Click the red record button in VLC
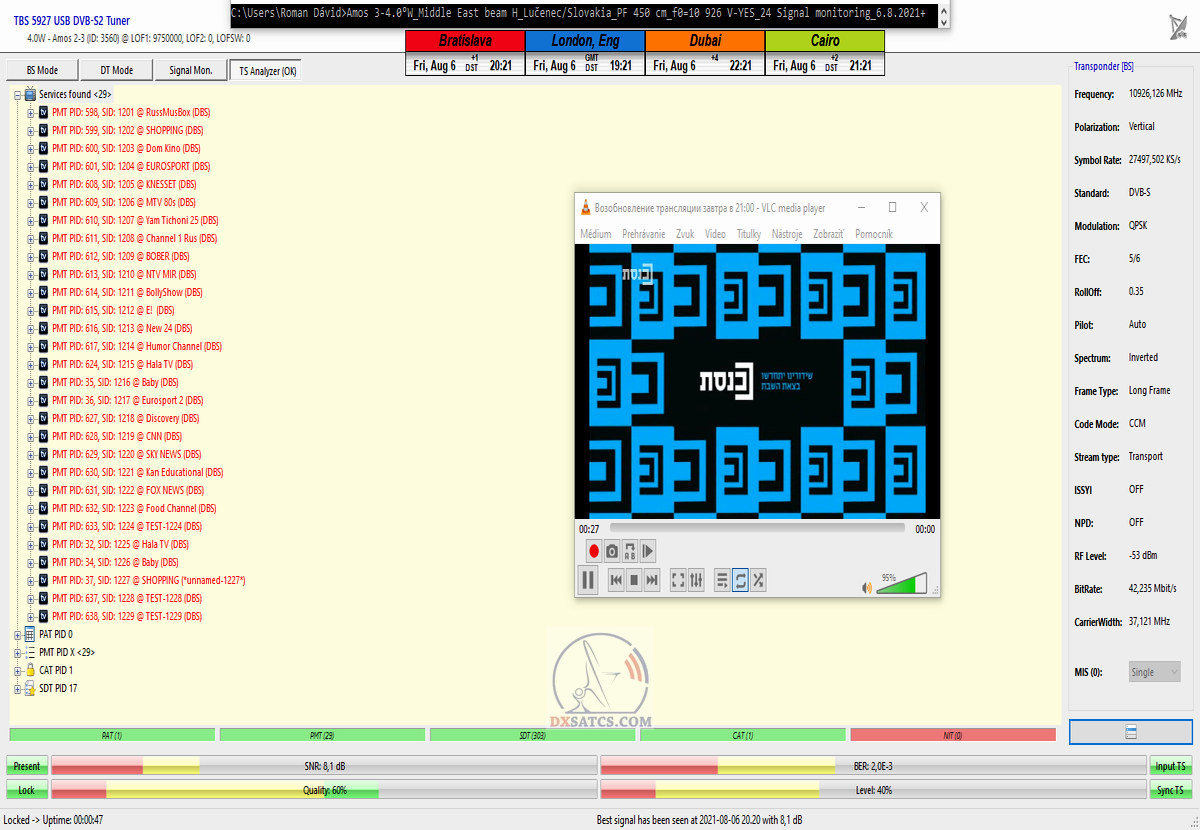This screenshot has height=830, width=1200. tap(593, 551)
